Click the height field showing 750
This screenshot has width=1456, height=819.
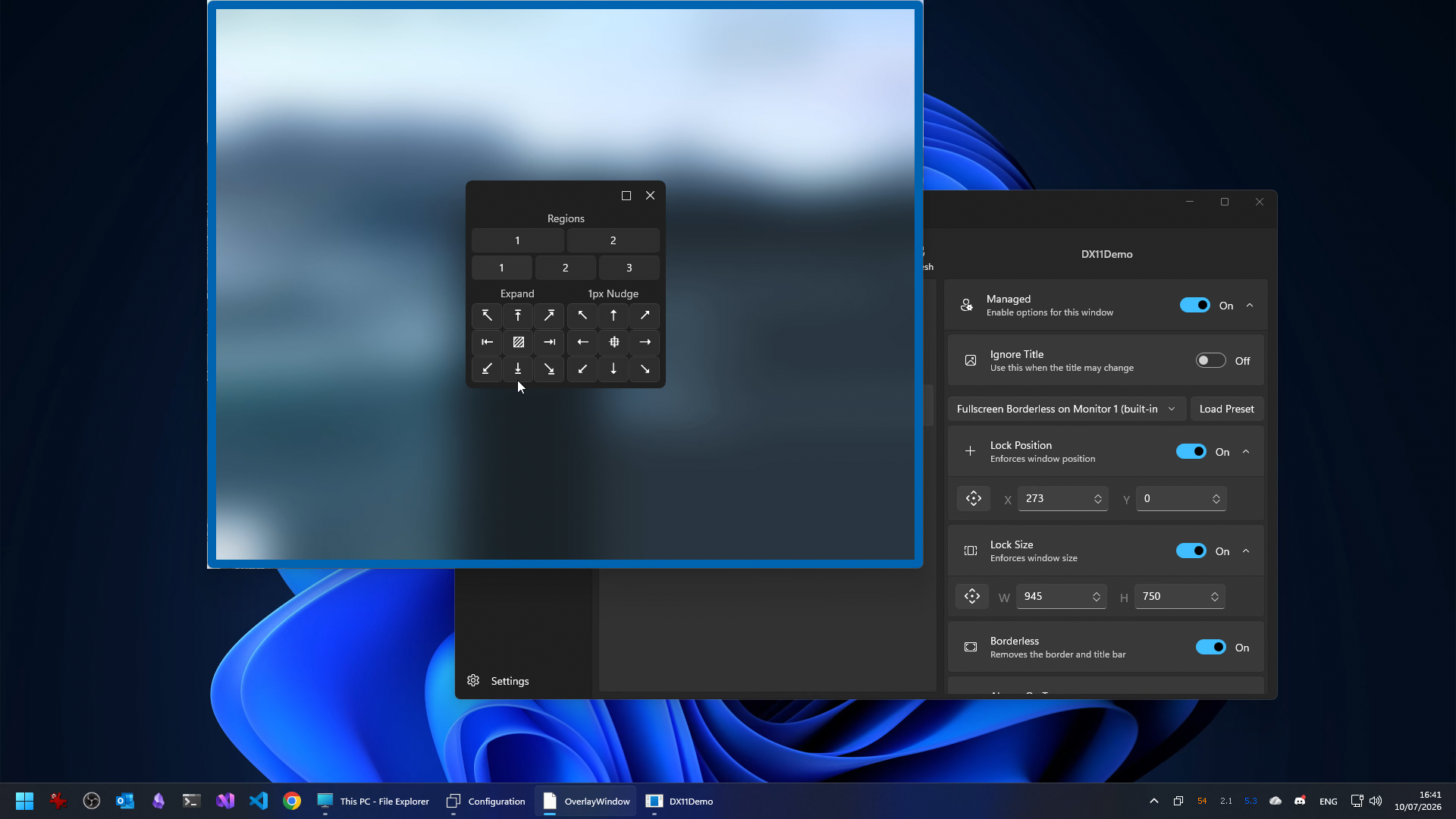[1179, 597]
